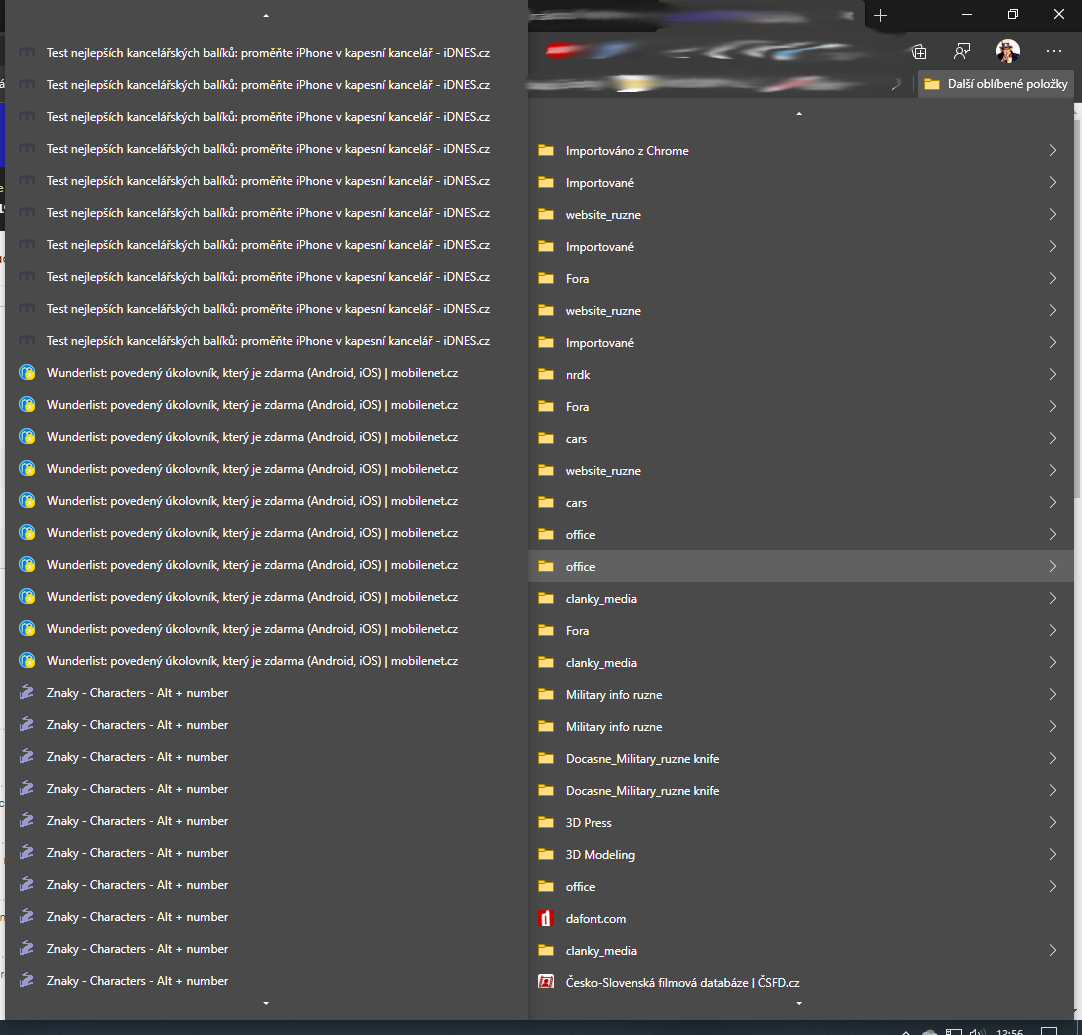This screenshot has height=1035, width=1082.
Task: Open the Importováno z Chrome folder
Action: point(800,150)
